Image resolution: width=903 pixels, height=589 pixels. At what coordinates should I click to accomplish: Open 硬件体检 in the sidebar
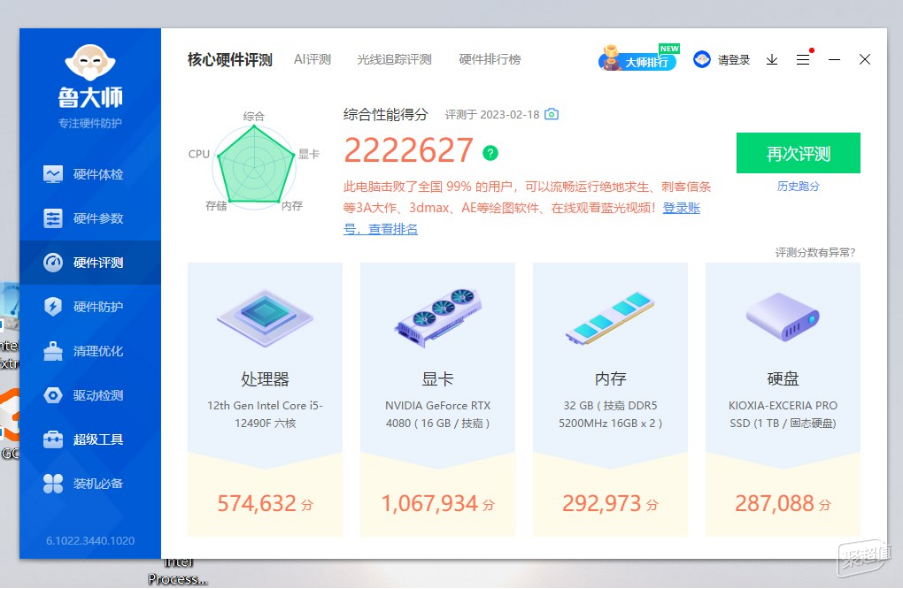(90, 174)
